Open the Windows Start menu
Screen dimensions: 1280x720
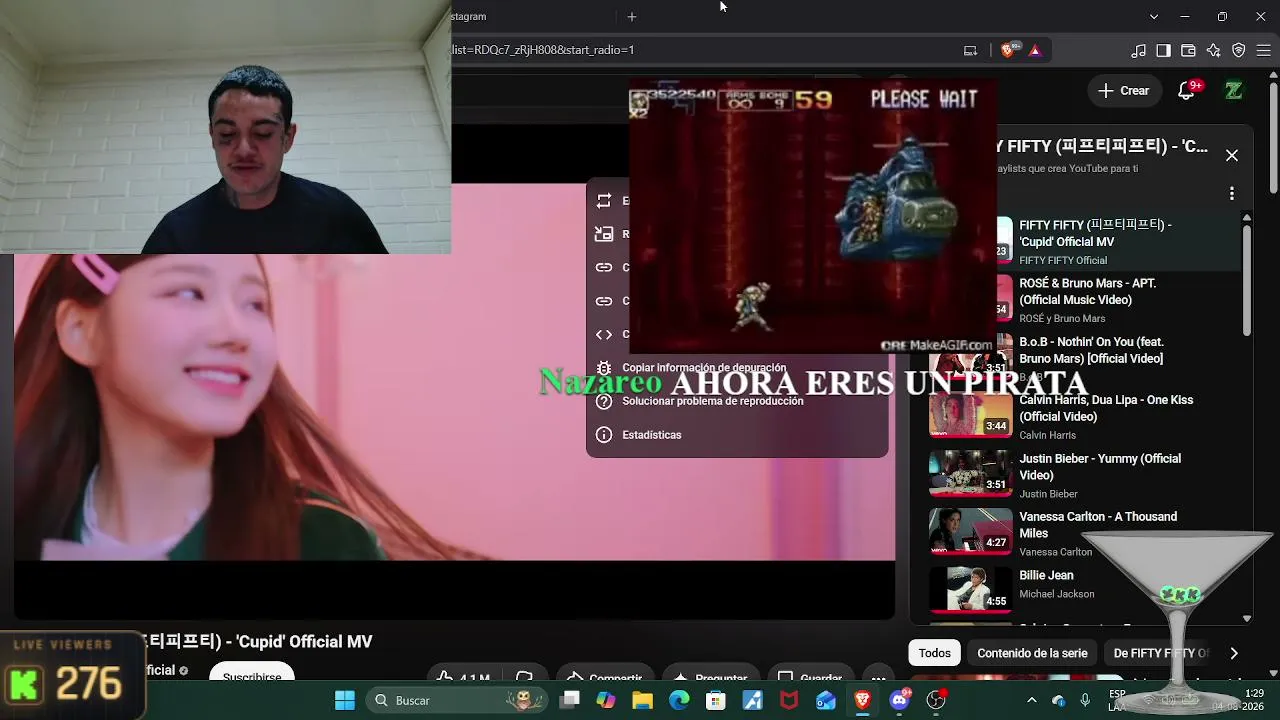click(345, 700)
